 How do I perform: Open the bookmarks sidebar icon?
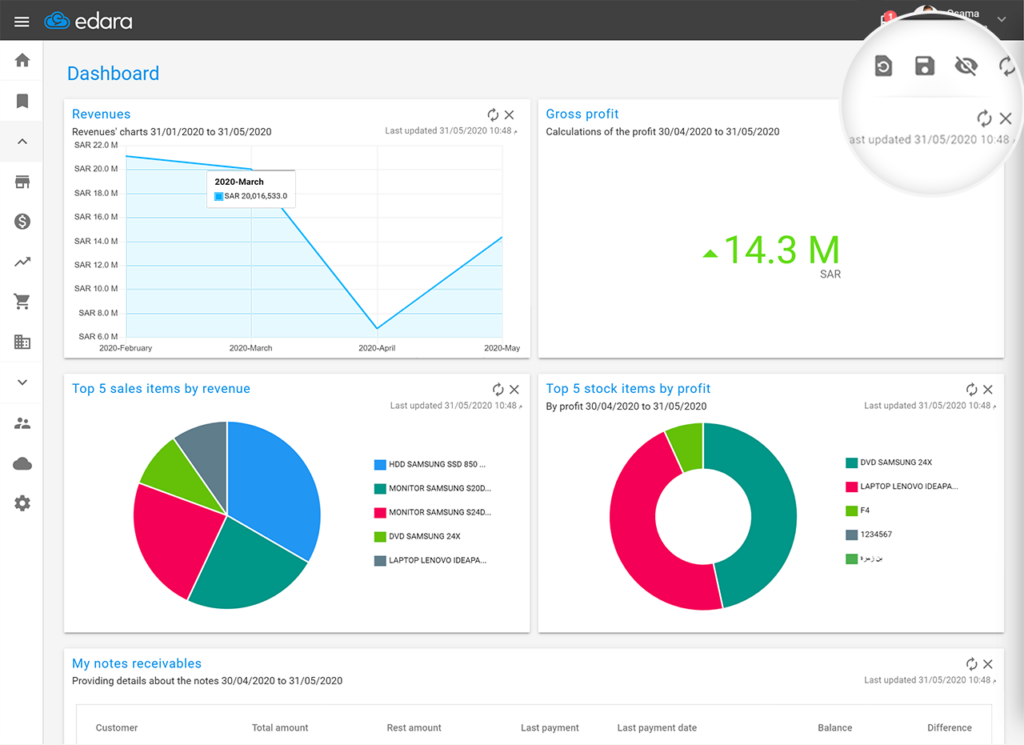pyautogui.click(x=22, y=101)
